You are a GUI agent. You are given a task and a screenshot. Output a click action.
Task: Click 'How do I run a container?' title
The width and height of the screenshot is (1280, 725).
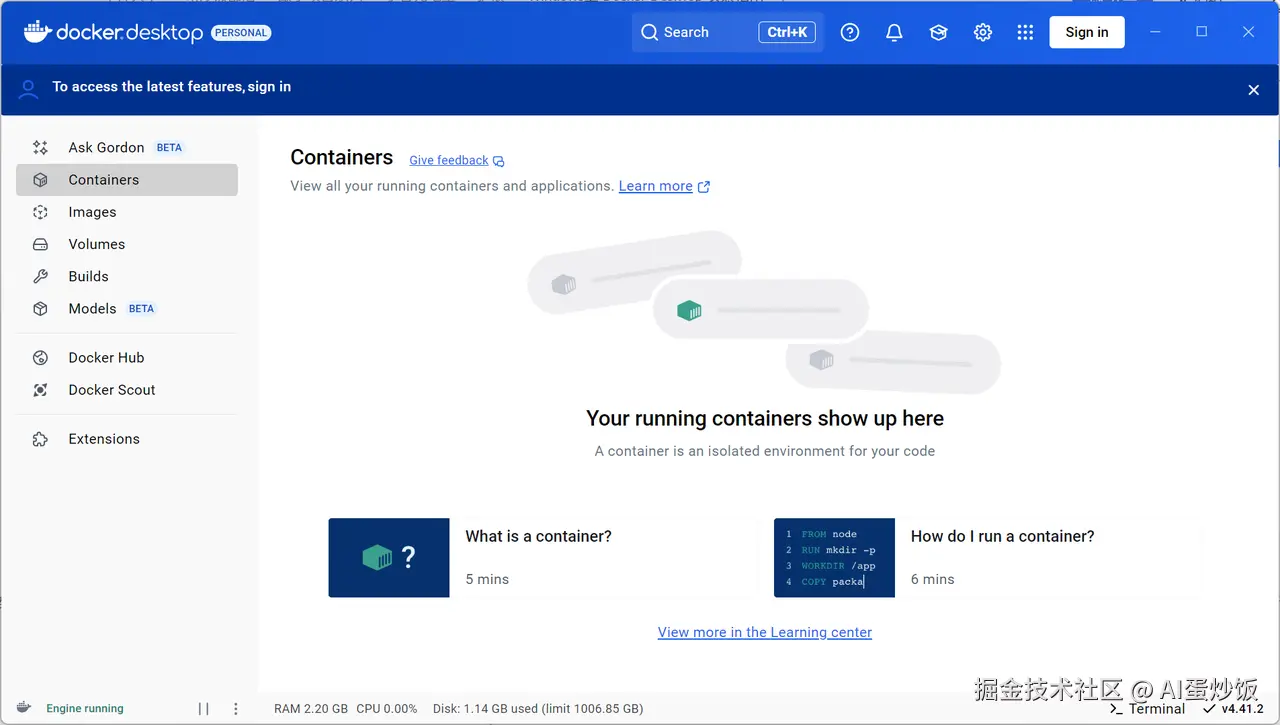click(x=1002, y=537)
